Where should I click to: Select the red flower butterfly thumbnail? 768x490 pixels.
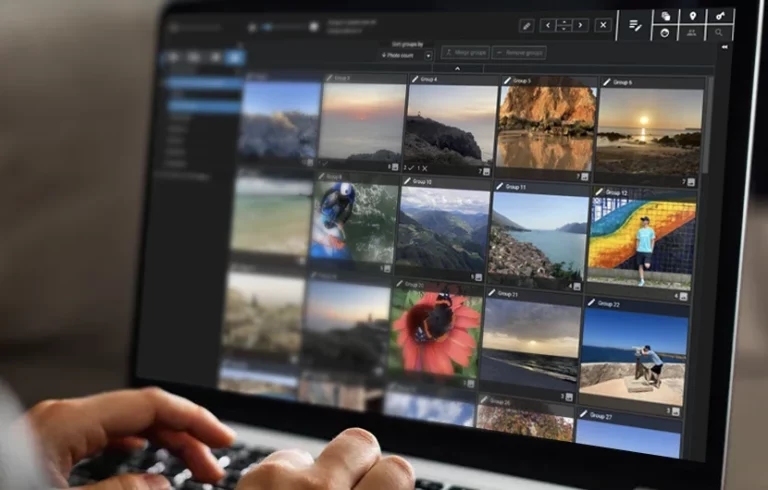435,332
